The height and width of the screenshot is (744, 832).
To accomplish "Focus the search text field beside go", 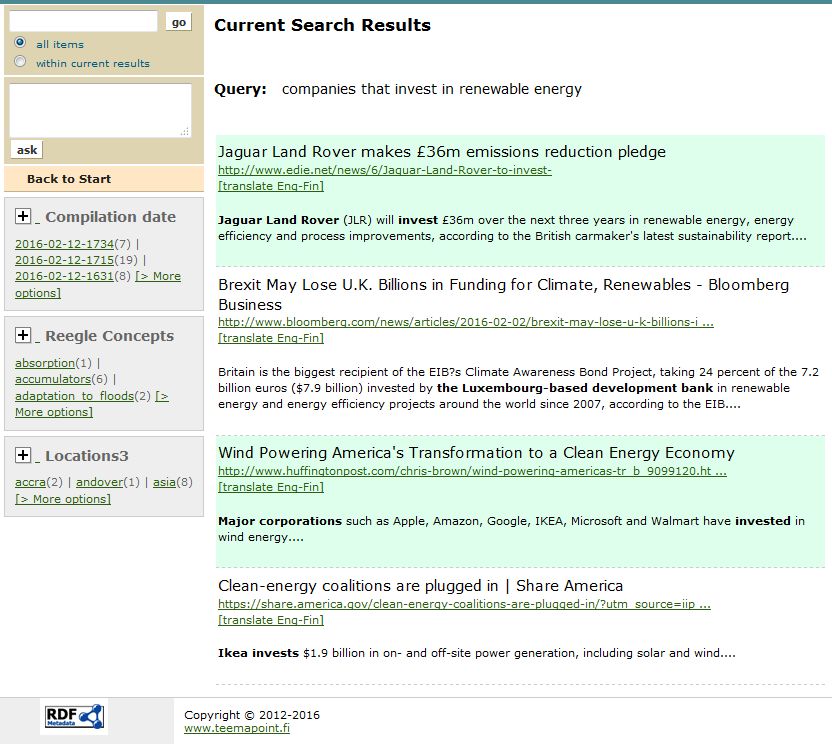I will click(x=83, y=21).
